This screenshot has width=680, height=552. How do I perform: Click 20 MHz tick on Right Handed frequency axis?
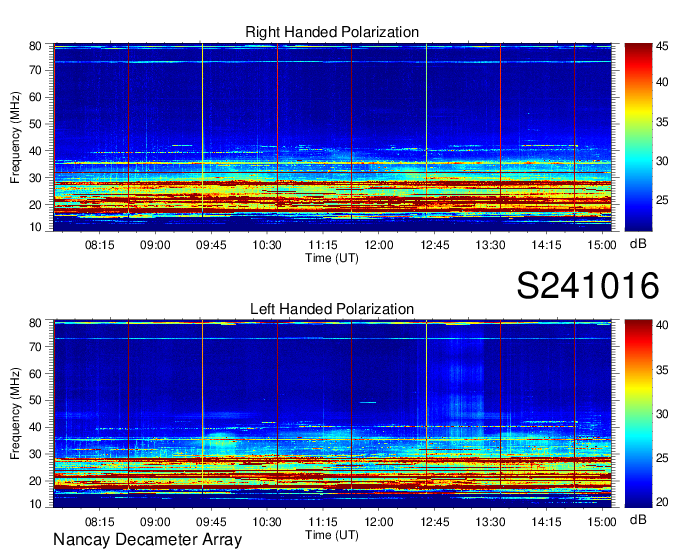[35, 205]
